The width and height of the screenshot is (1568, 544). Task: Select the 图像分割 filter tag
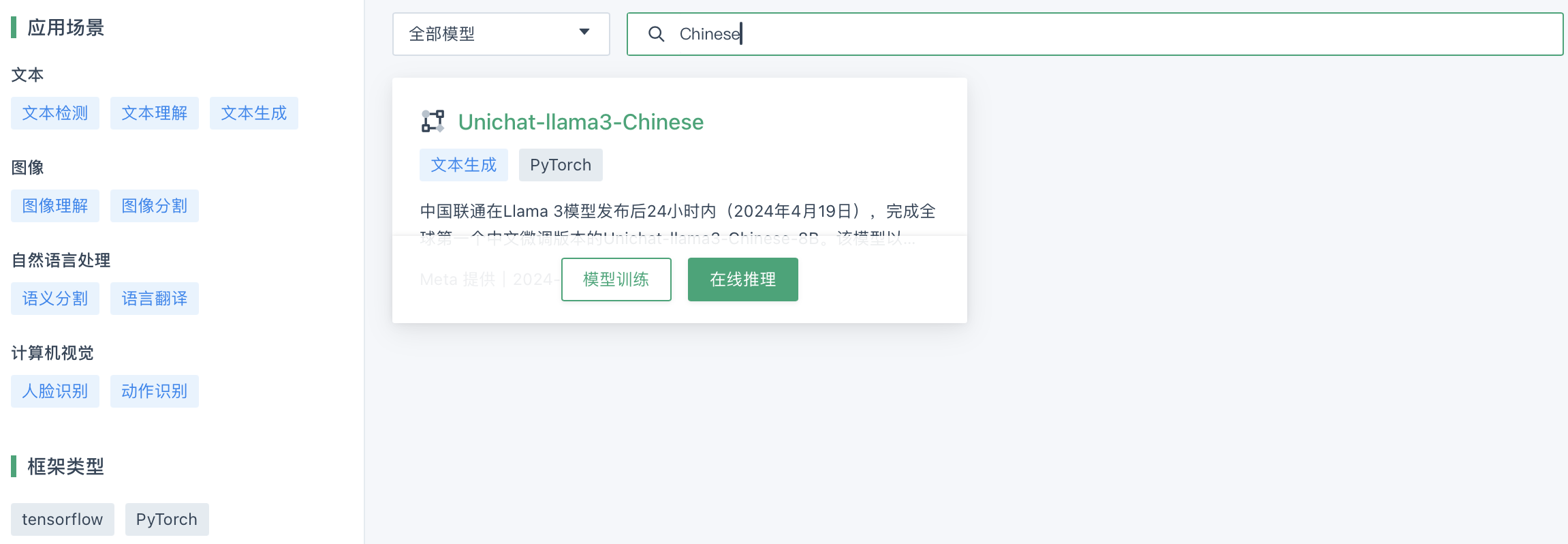tap(155, 206)
